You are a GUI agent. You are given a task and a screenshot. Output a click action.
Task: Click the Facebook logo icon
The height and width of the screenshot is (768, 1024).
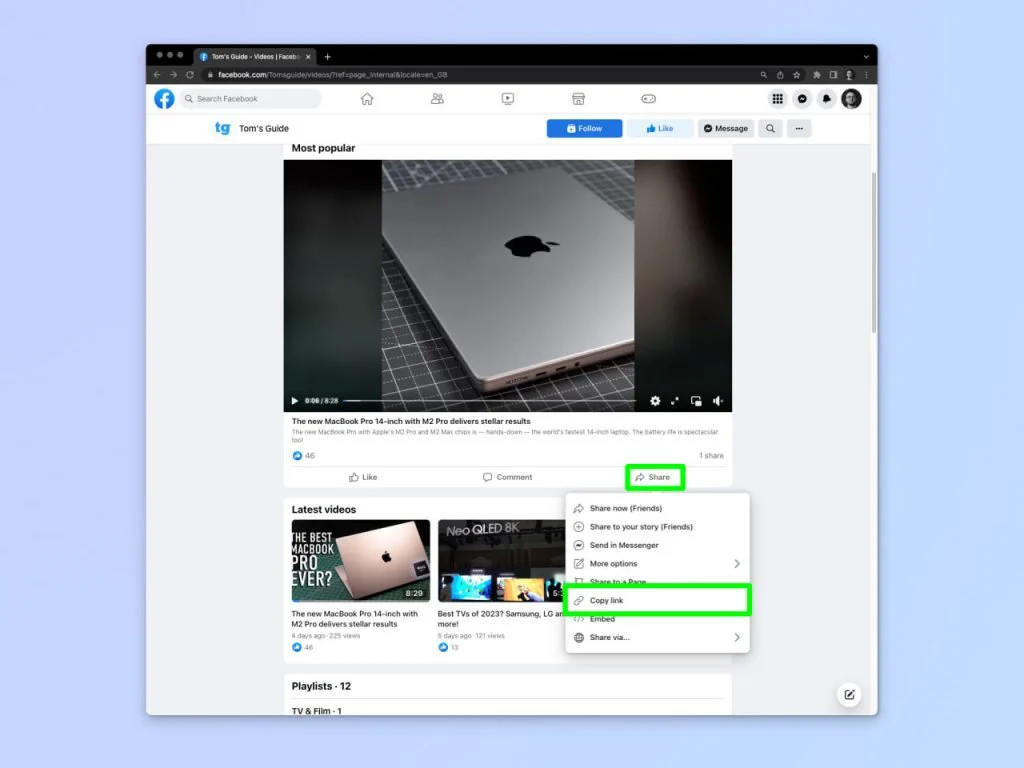pyautogui.click(x=164, y=99)
